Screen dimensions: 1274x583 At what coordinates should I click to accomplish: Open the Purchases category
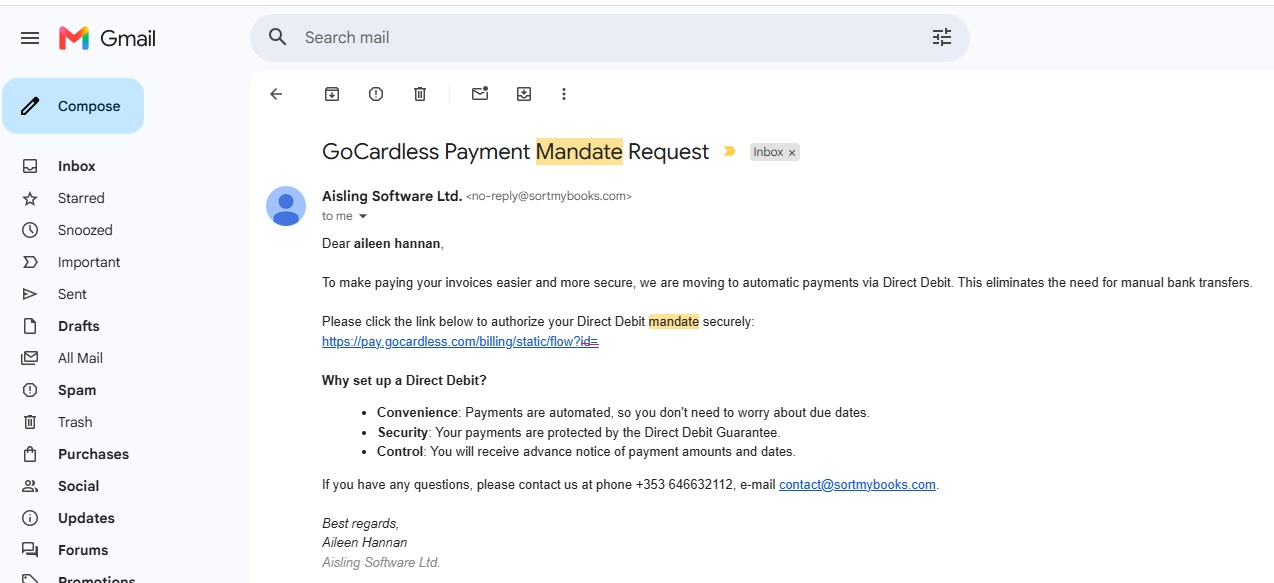coord(93,454)
